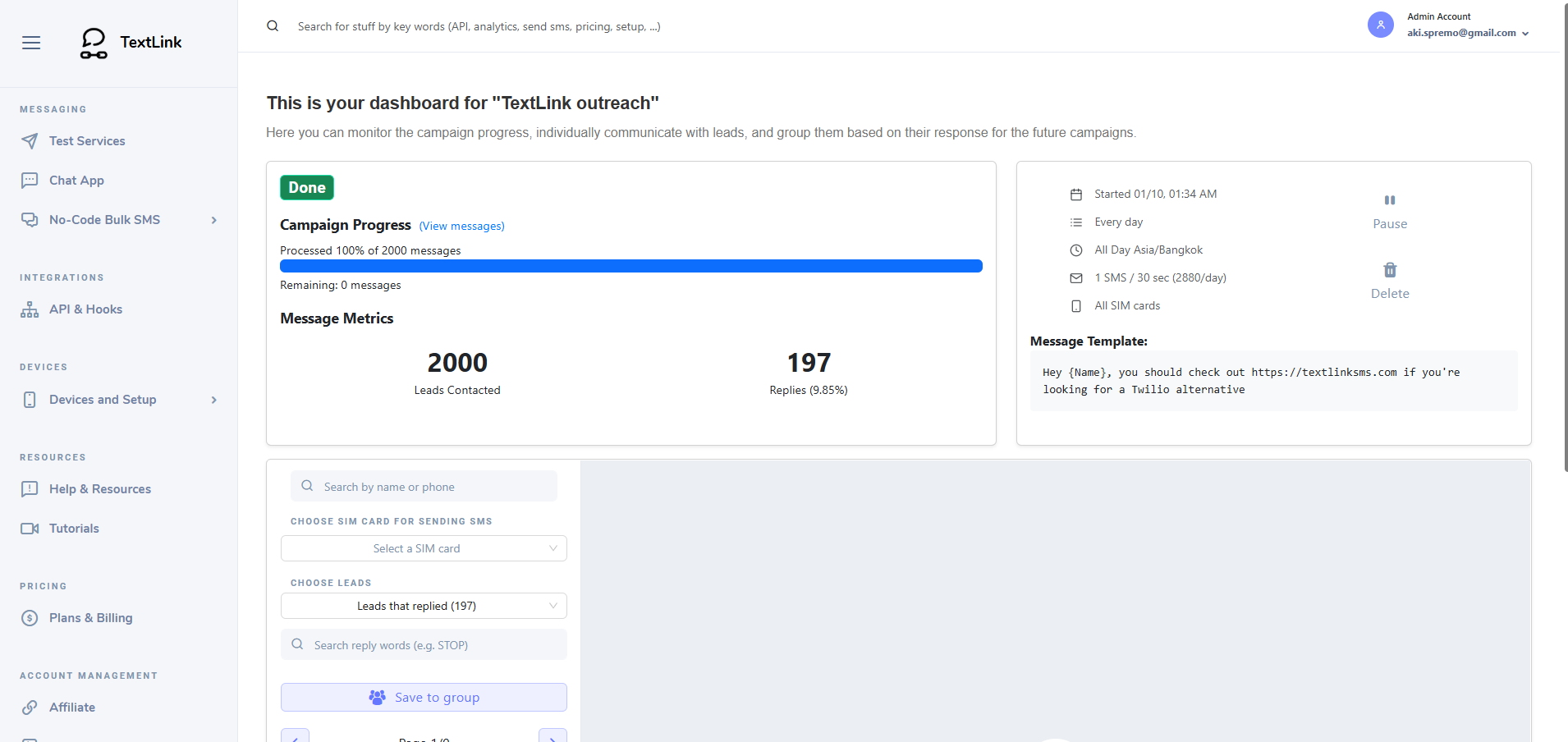This screenshot has height=742, width=1568.
Task: Pause the campaign with pause icon
Action: [1389, 200]
